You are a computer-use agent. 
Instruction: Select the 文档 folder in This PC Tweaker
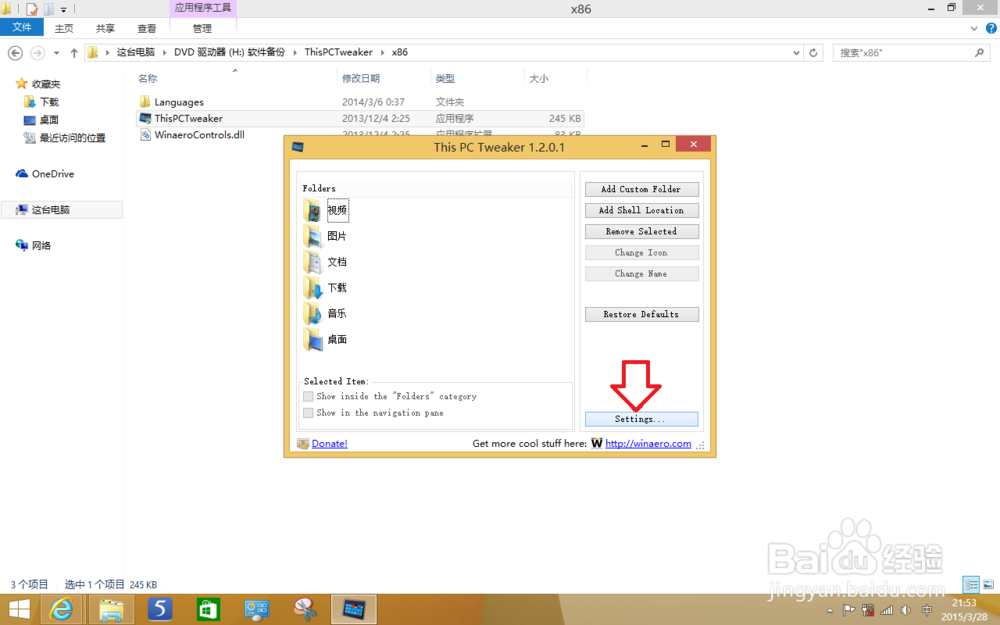point(338,264)
